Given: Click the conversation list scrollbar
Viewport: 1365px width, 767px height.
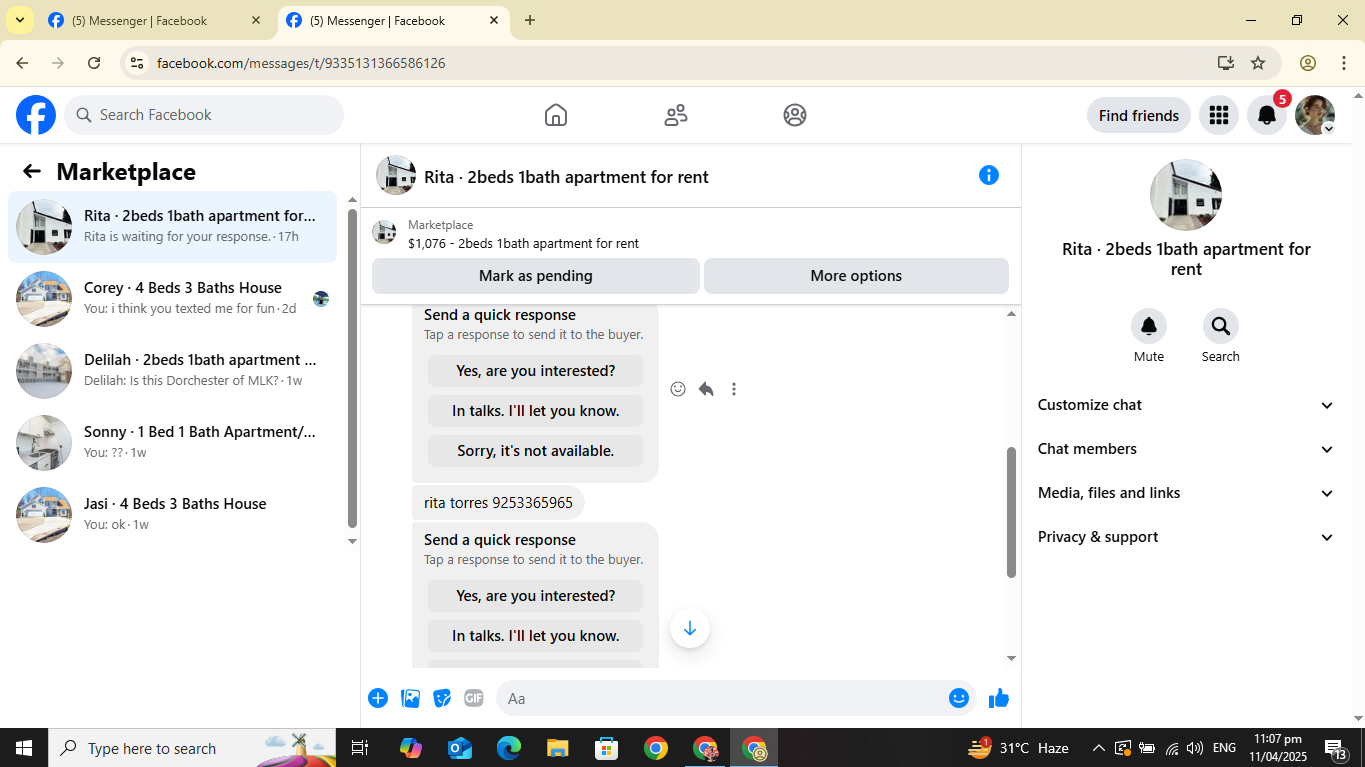Looking at the screenshot, I should pos(352,368).
